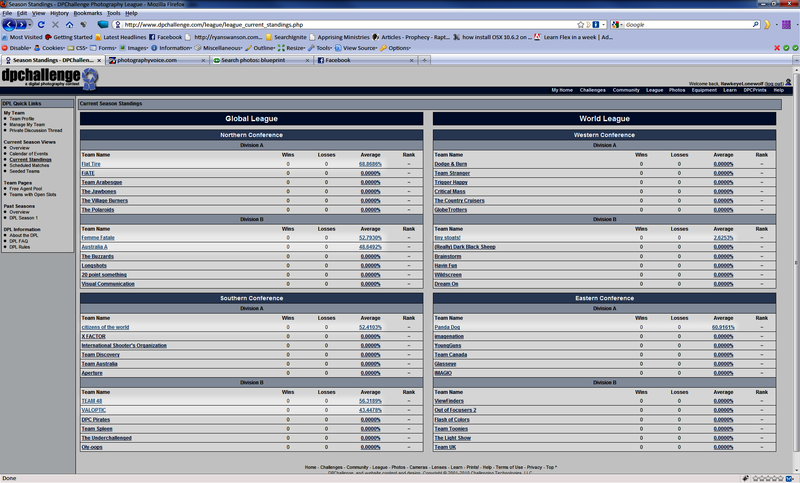Open the Panda Dog team link

pyautogui.click(x=447, y=327)
